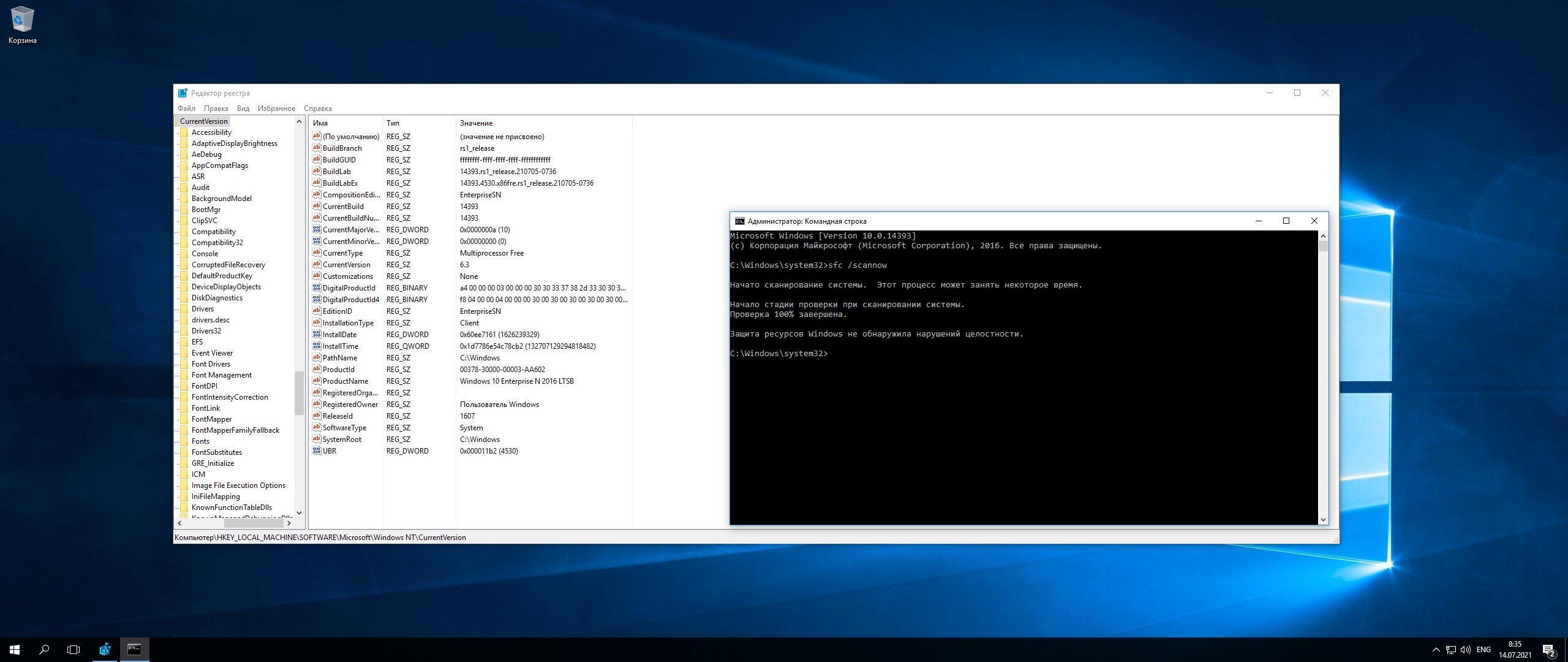This screenshot has width=1568, height=662.
Task: Select the CompositionEdi... value name
Action: pyautogui.click(x=352, y=195)
